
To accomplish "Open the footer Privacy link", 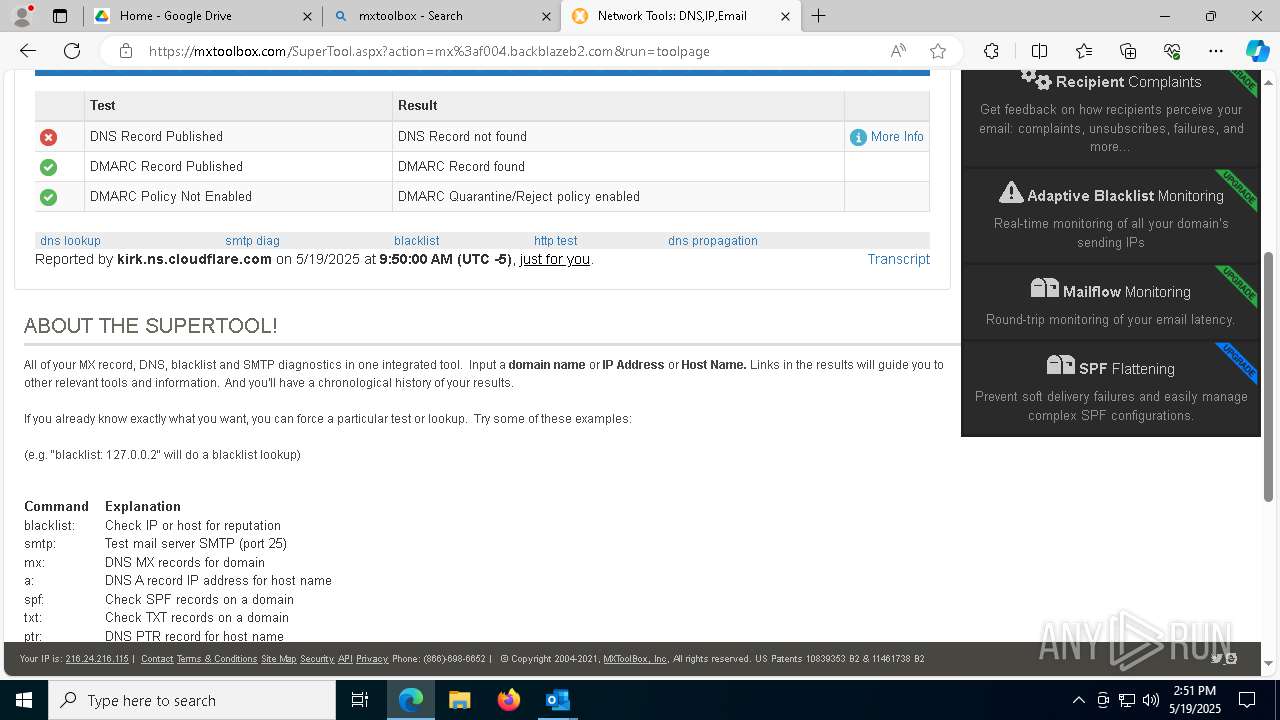I will coord(372,659).
